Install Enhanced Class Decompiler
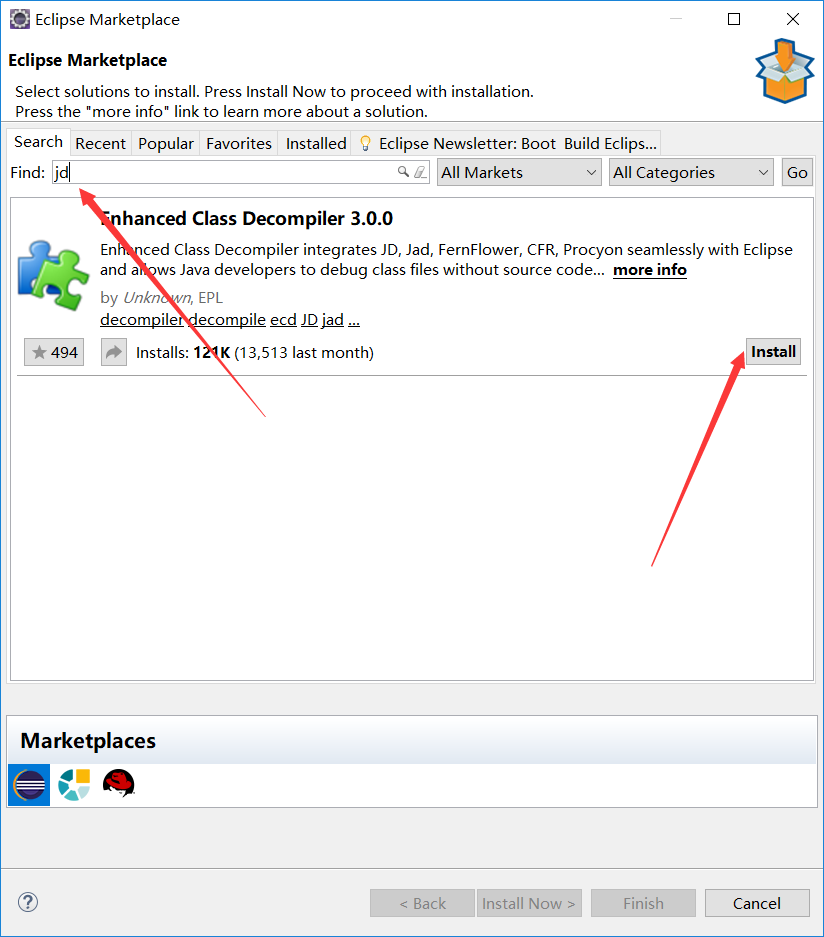Image resolution: width=824 pixels, height=937 pixels. point(773,351)
